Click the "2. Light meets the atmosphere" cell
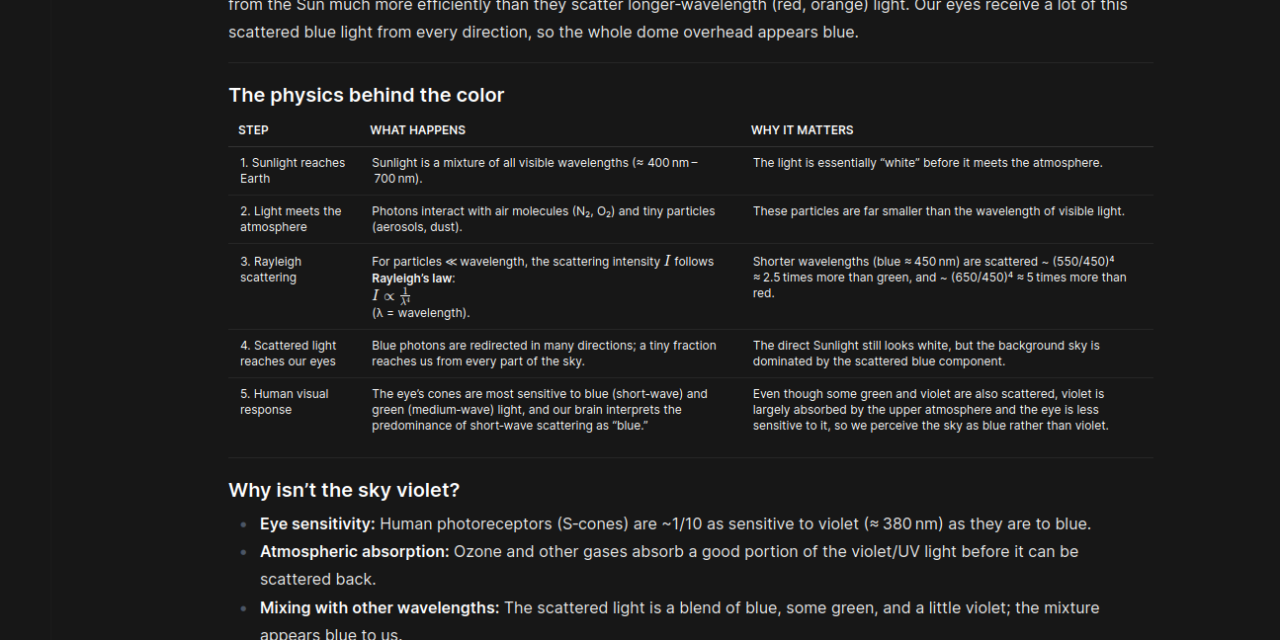The width and height of the screenshot is (1280, 640). pyautogui.click(x=290, y=219)
